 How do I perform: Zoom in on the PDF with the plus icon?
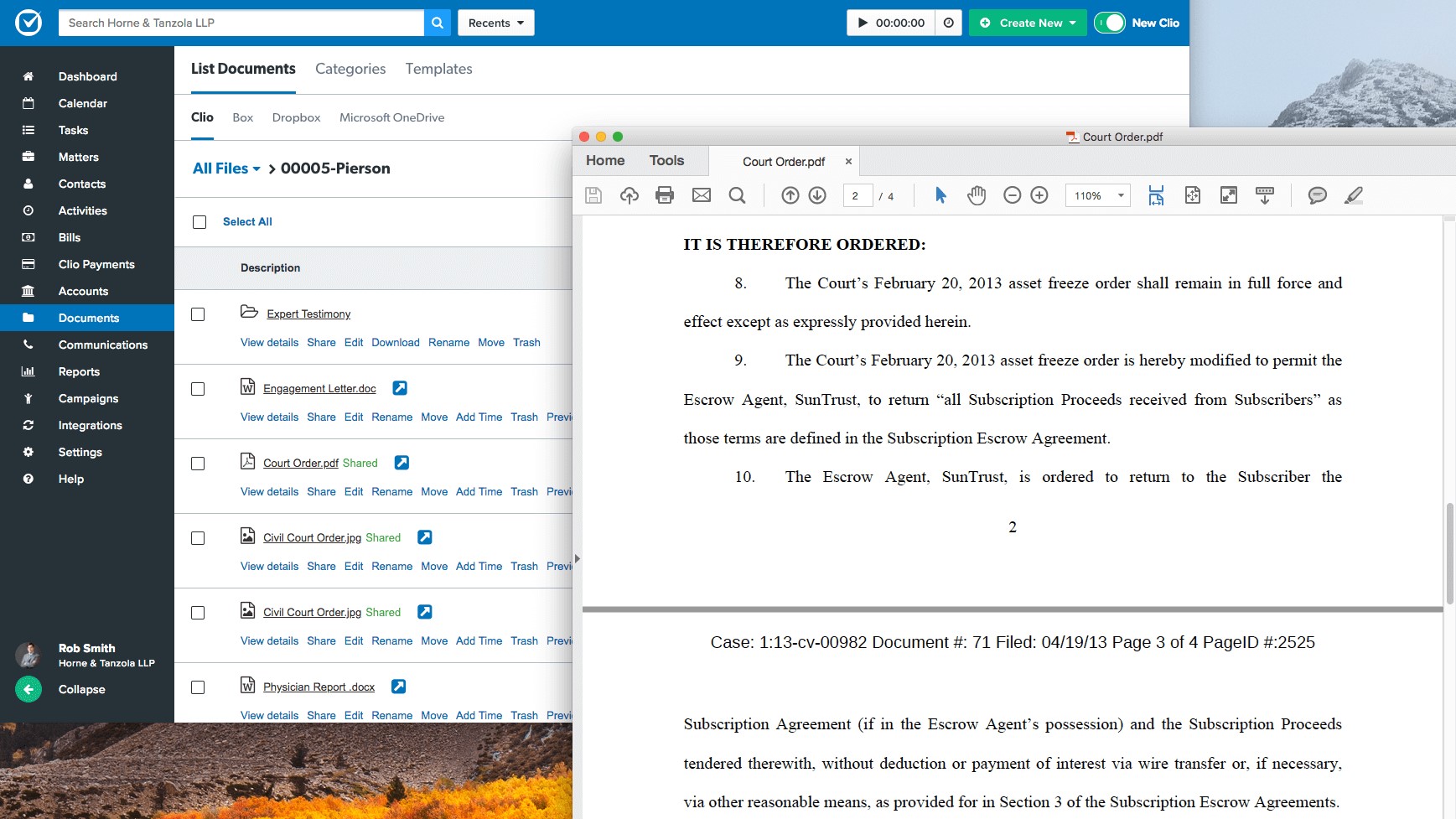pyautogui.click(x=1039, y=194)
